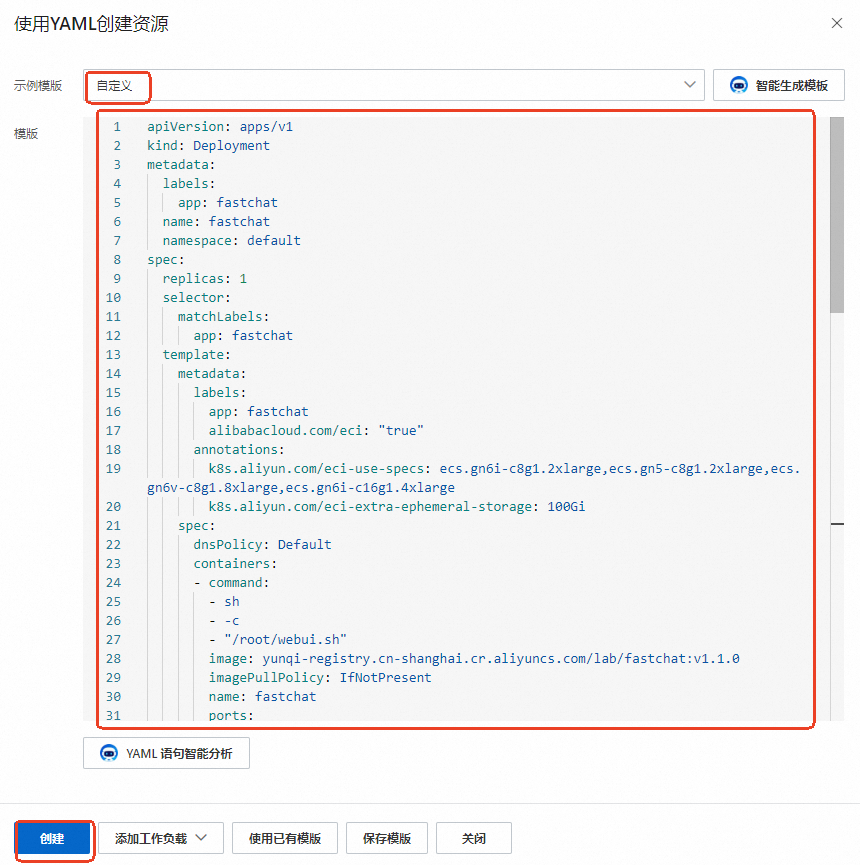Click line 3 text metadata:
Screen dimensions: 860x865
coord(181,164)
